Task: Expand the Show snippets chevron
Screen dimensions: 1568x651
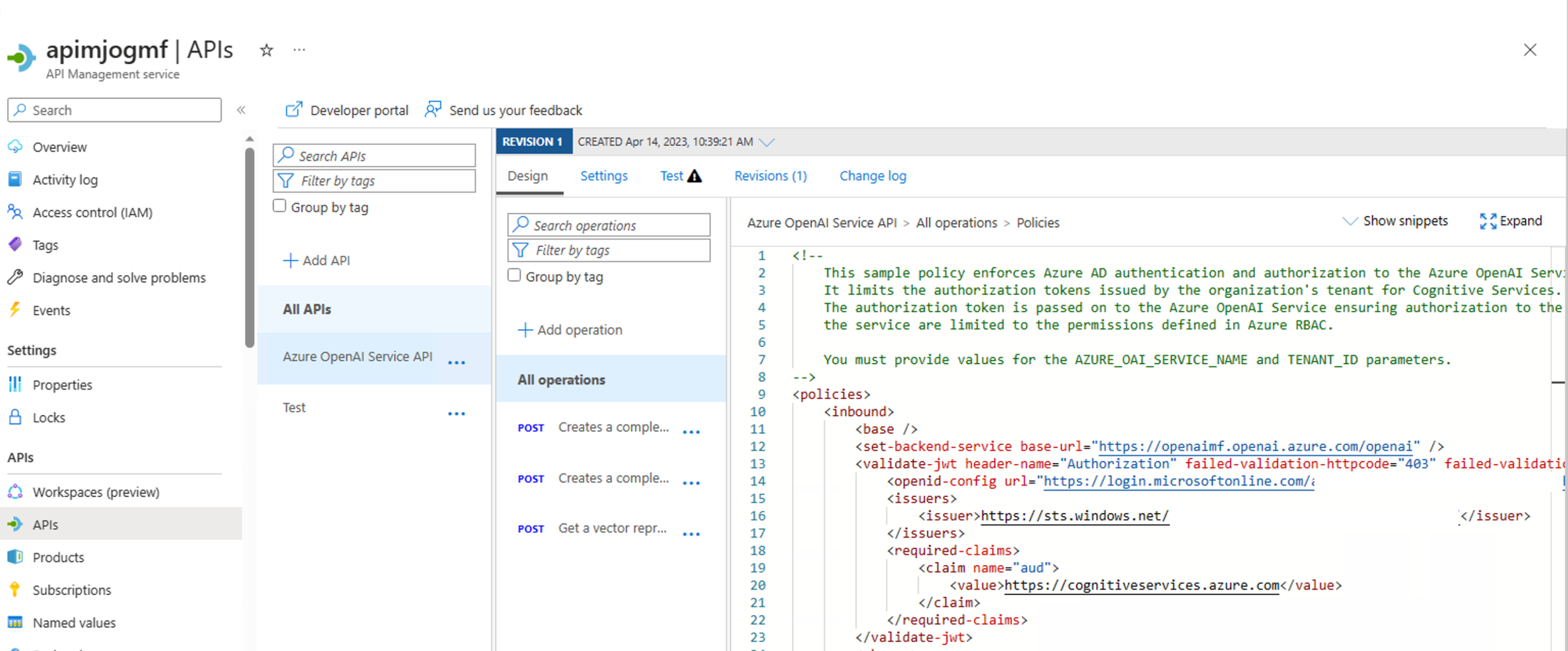Action: click(x=1350, y=221)
